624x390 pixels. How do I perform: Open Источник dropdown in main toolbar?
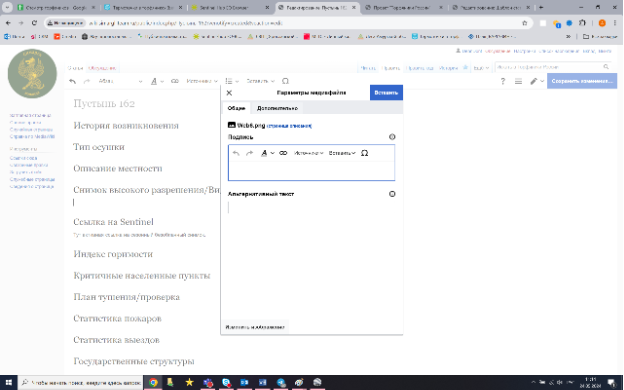[202, 81]
